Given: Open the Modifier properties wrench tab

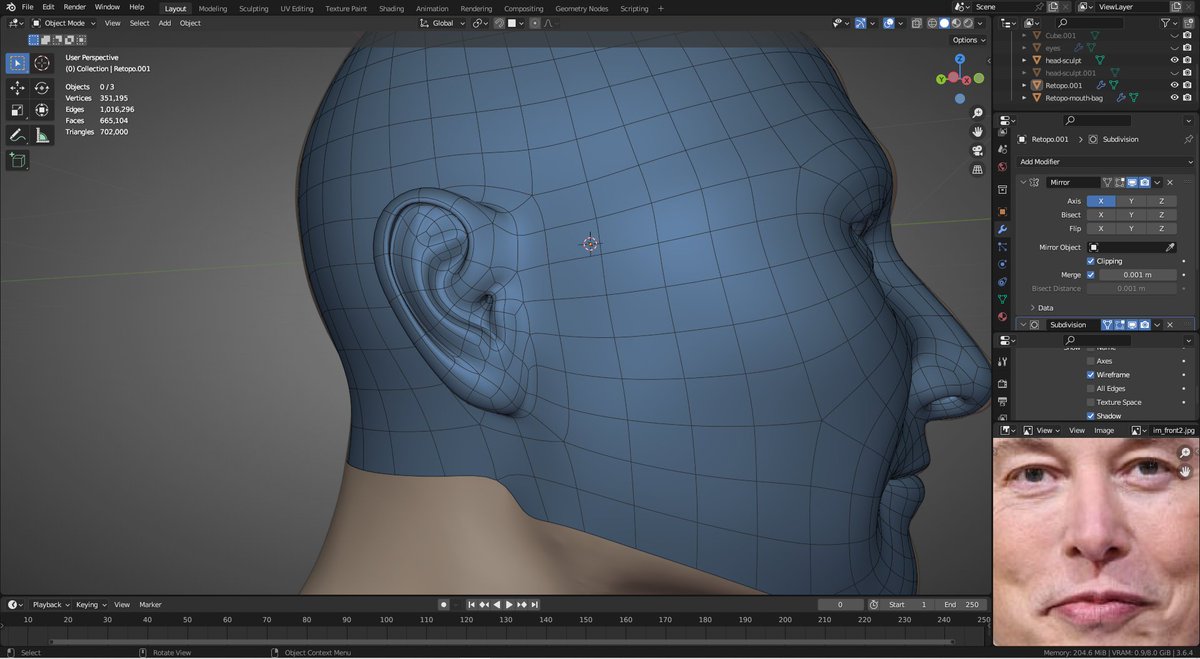Looking at the screenshot, I should [x=1002, y=230].
